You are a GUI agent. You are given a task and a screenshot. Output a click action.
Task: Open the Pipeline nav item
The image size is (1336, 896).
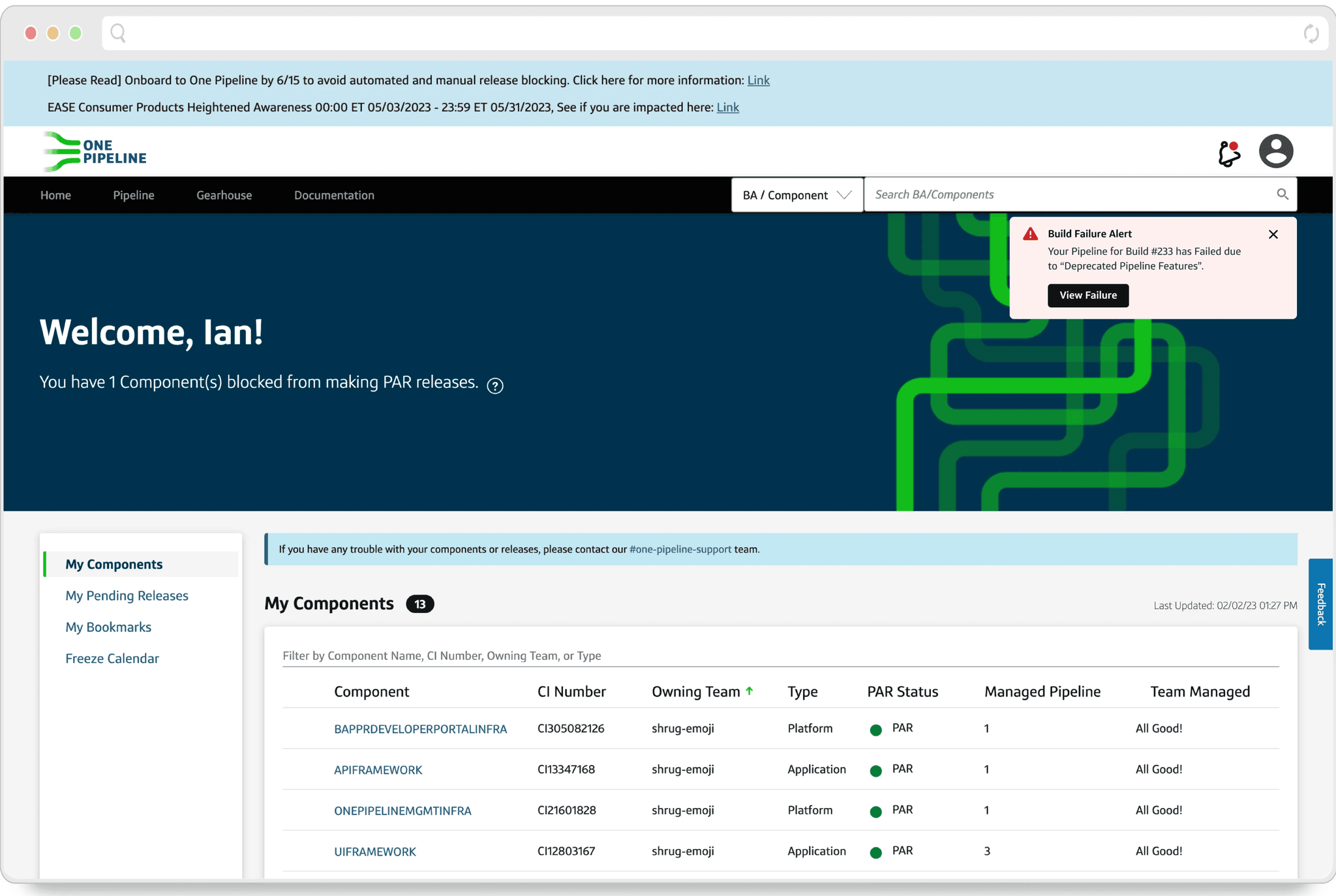tap(134, 195)
